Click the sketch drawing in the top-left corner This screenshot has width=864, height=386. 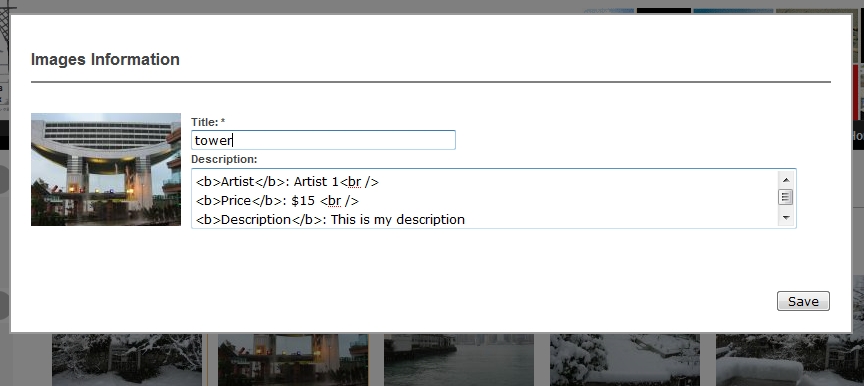pos(5,33)
